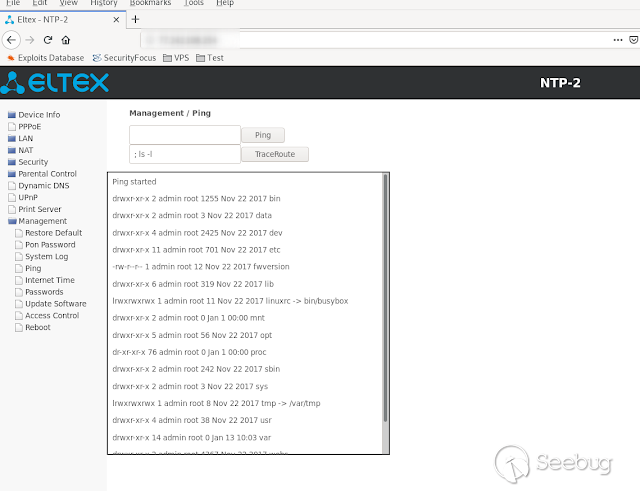Open the UPnP page
The height and width of the screenshot is (491, 640).
pyautogui.click(x=23, y=198)
